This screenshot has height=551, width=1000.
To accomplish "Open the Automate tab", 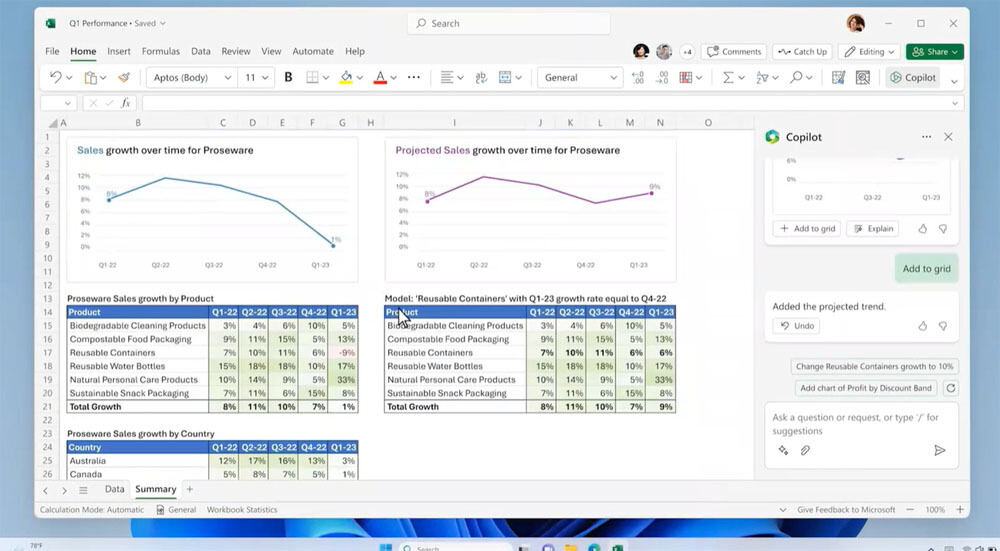I will tap(312, 51).
